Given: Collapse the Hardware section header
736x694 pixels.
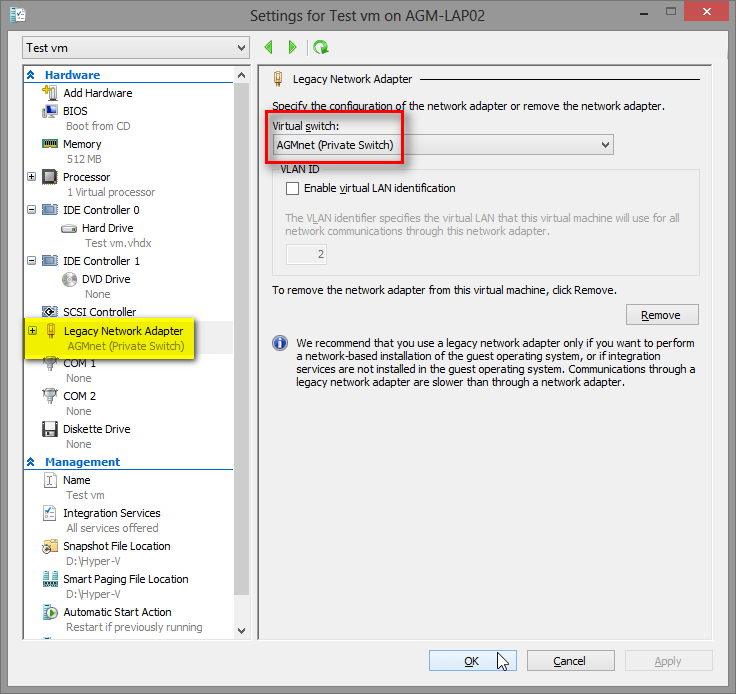Looking at the screenshot, I should 32,75.
